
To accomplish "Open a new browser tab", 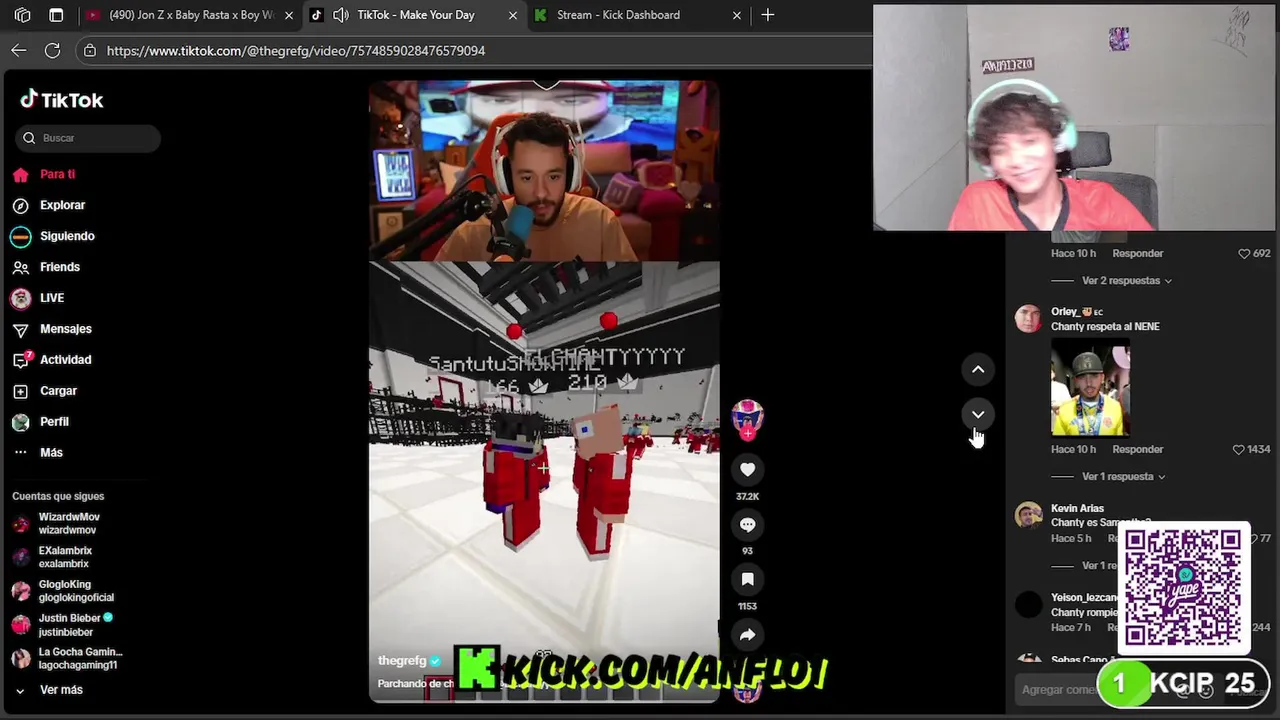I will click(x=768, y=15).
